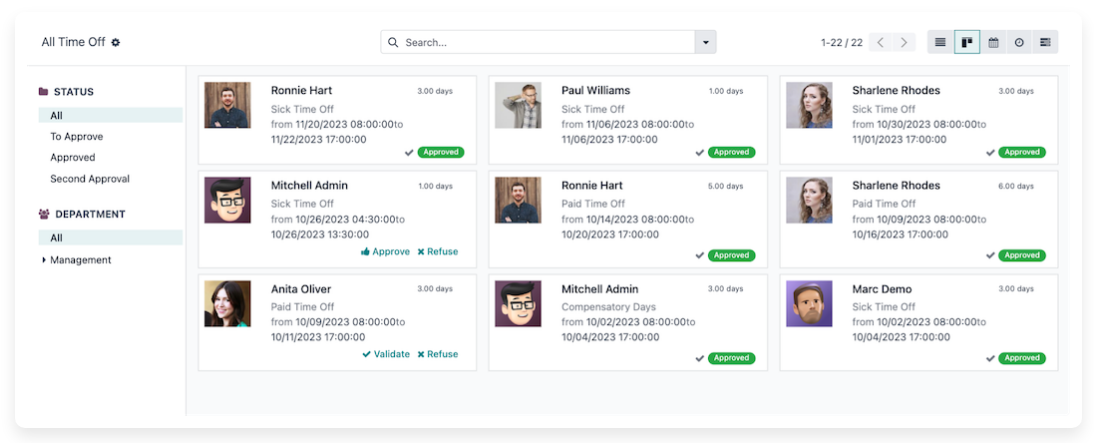Switch to list view icon
1094x443 pixels.
[940, 42]
